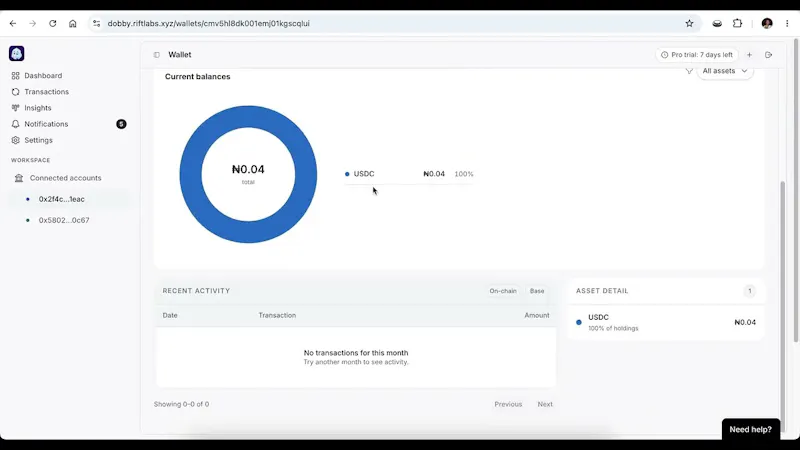The width and height of the screenshot is (800, 450).
Task: Click the site info icon in the address bar
Action: pyautogui.click(x=96, y=23)
